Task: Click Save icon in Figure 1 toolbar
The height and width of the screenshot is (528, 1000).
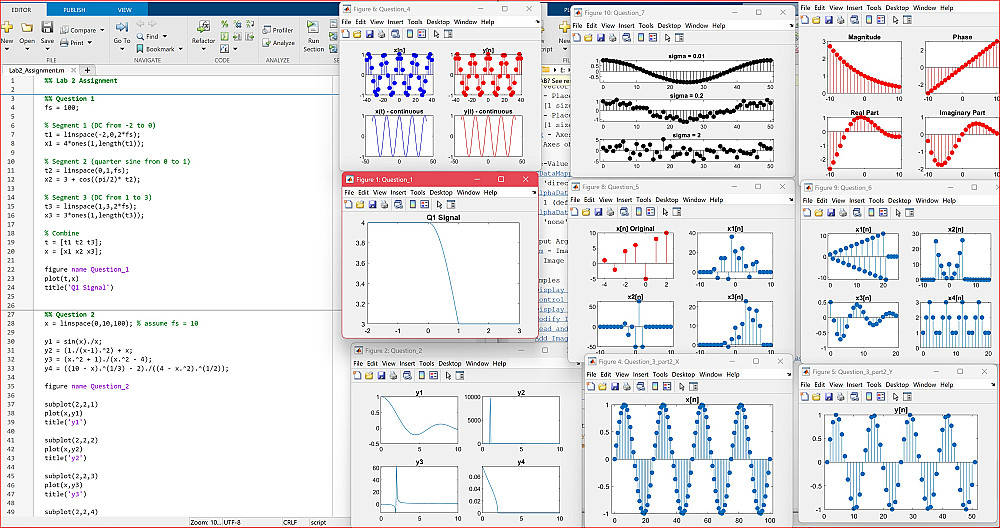Action: point(371,205)
